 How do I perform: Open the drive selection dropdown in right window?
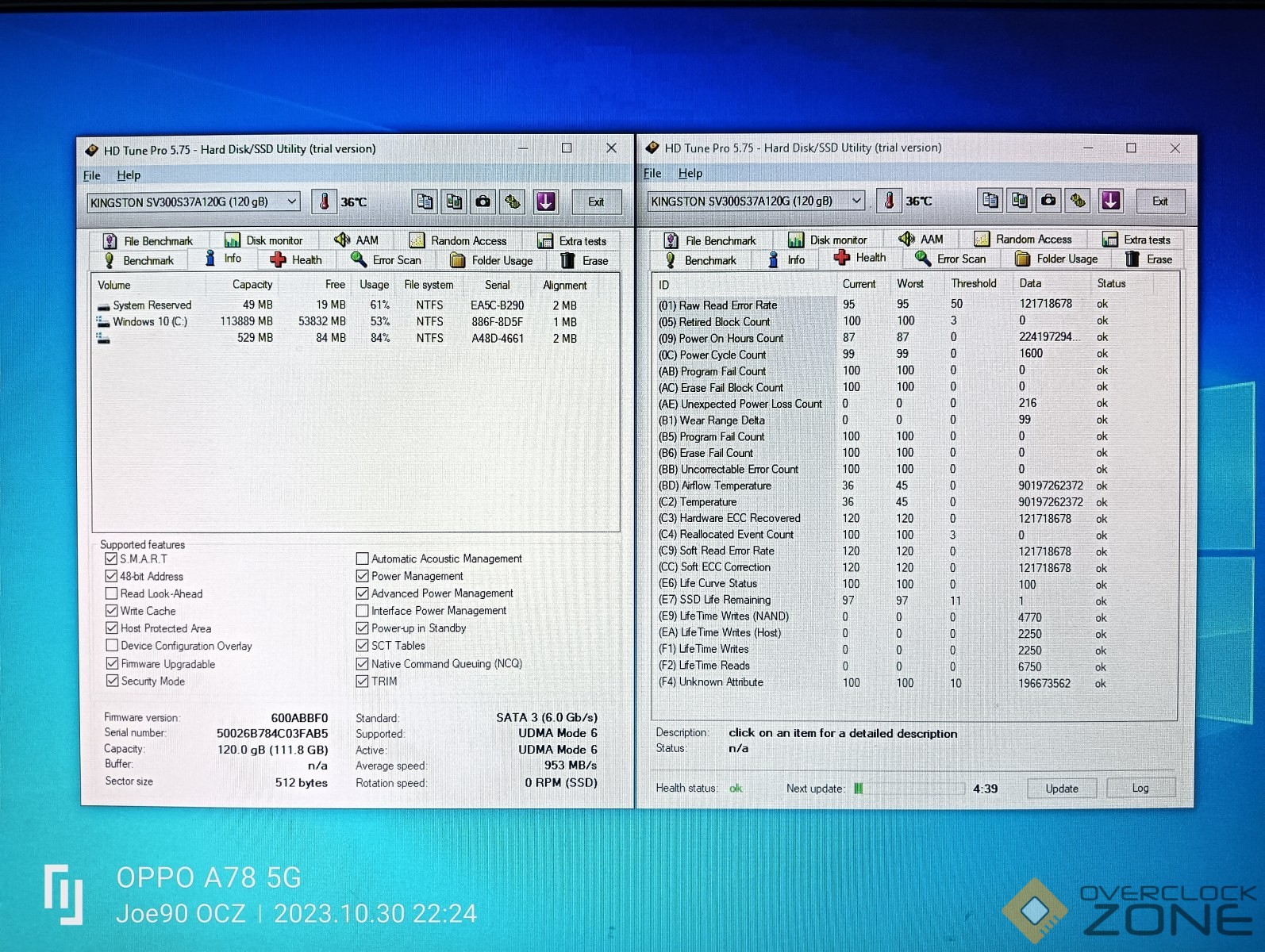756,201
